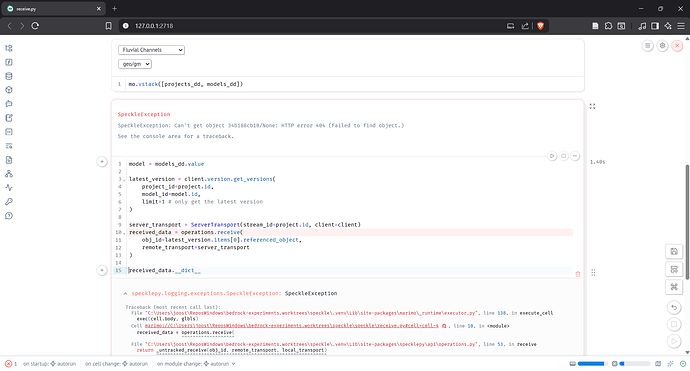The image size is (690, 371).
Task: Click the red shutdown kernel button
Action: coord(677,46)
